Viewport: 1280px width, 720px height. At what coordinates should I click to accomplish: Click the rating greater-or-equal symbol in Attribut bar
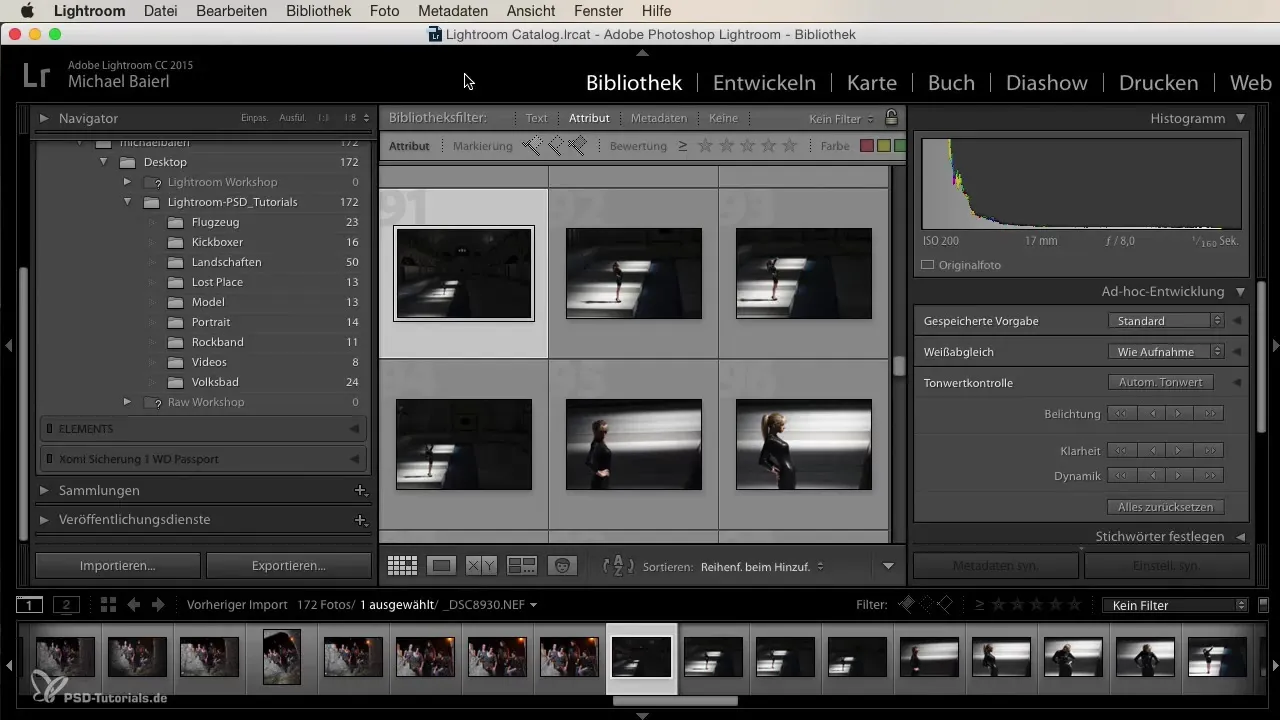pos(682,146)
